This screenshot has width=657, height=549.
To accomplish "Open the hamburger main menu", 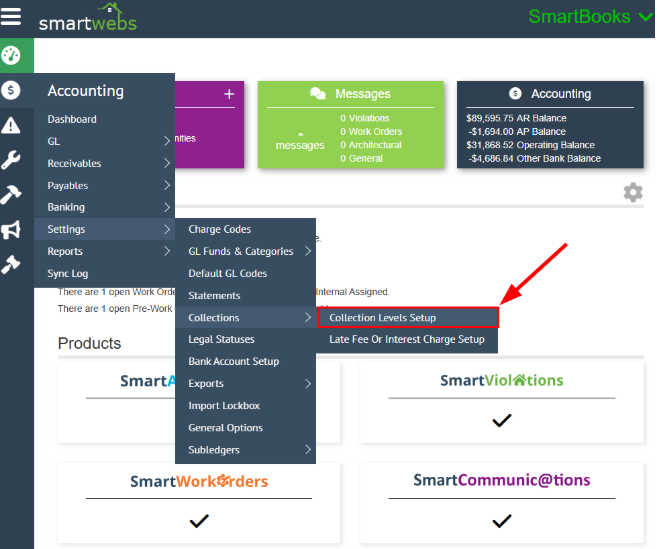I will pos(10,16).
